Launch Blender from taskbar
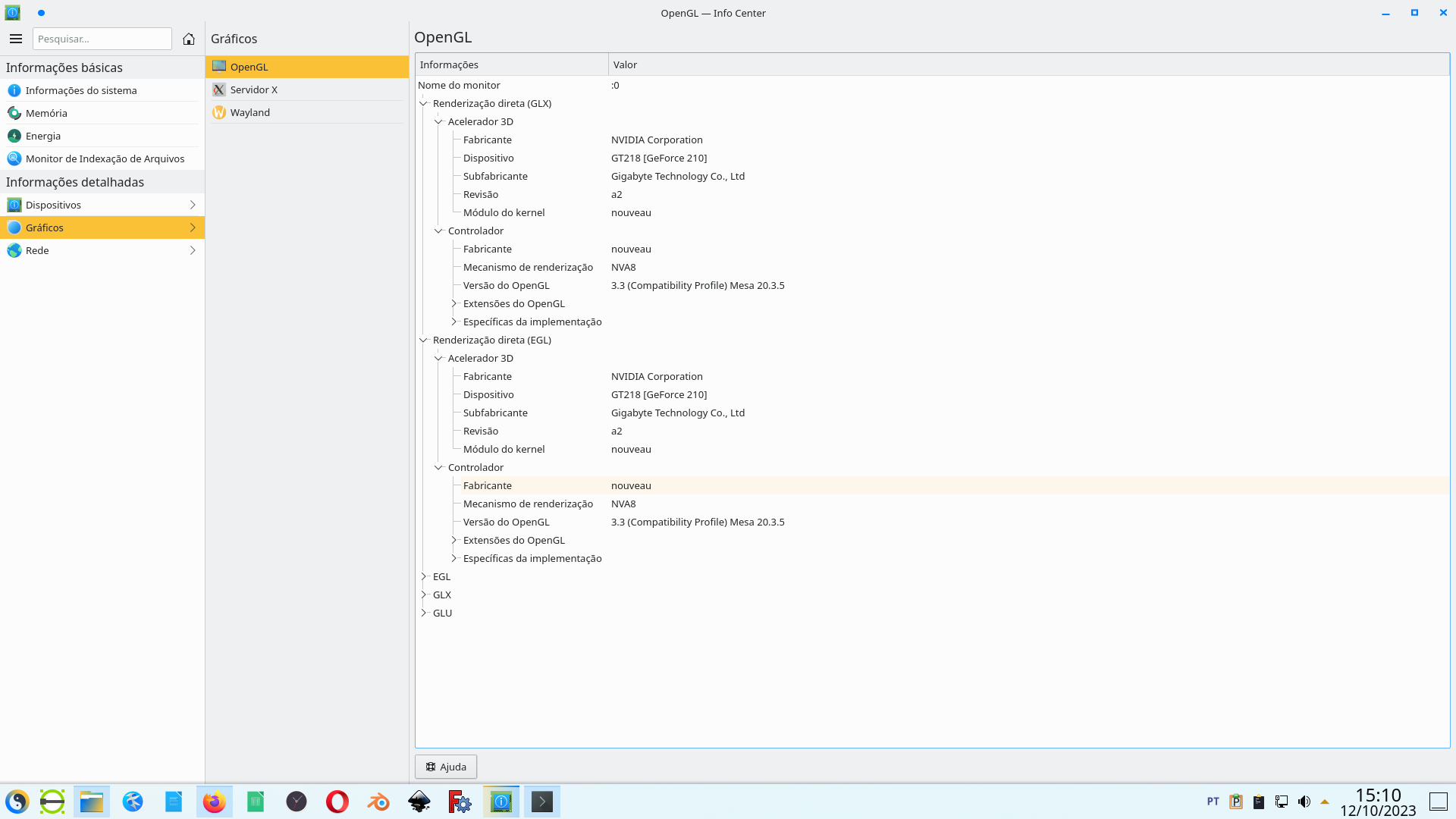The height and width of the screenshot is (819, 1456). 378,802
